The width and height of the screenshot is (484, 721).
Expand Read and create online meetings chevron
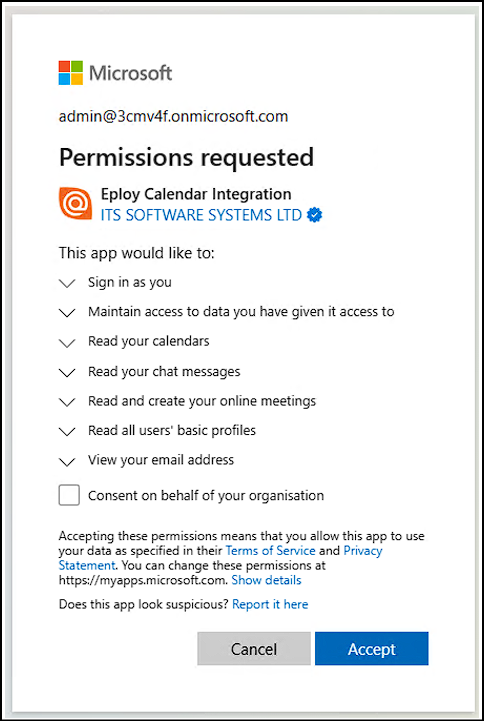[x=68, y=402]
